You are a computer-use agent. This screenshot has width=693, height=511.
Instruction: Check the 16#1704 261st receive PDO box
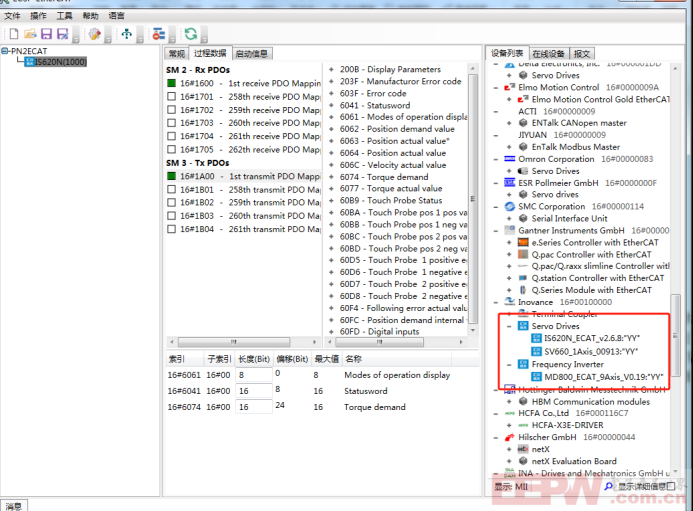[171, 136]
